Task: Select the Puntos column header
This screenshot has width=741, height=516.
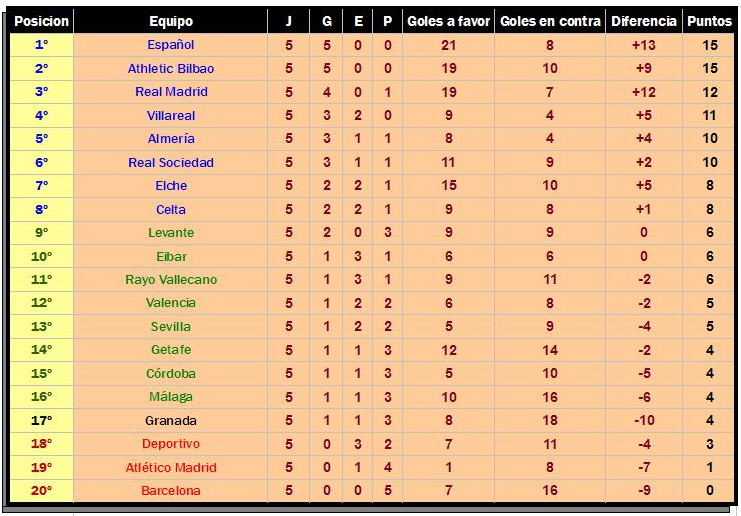Action: point(709,21)
